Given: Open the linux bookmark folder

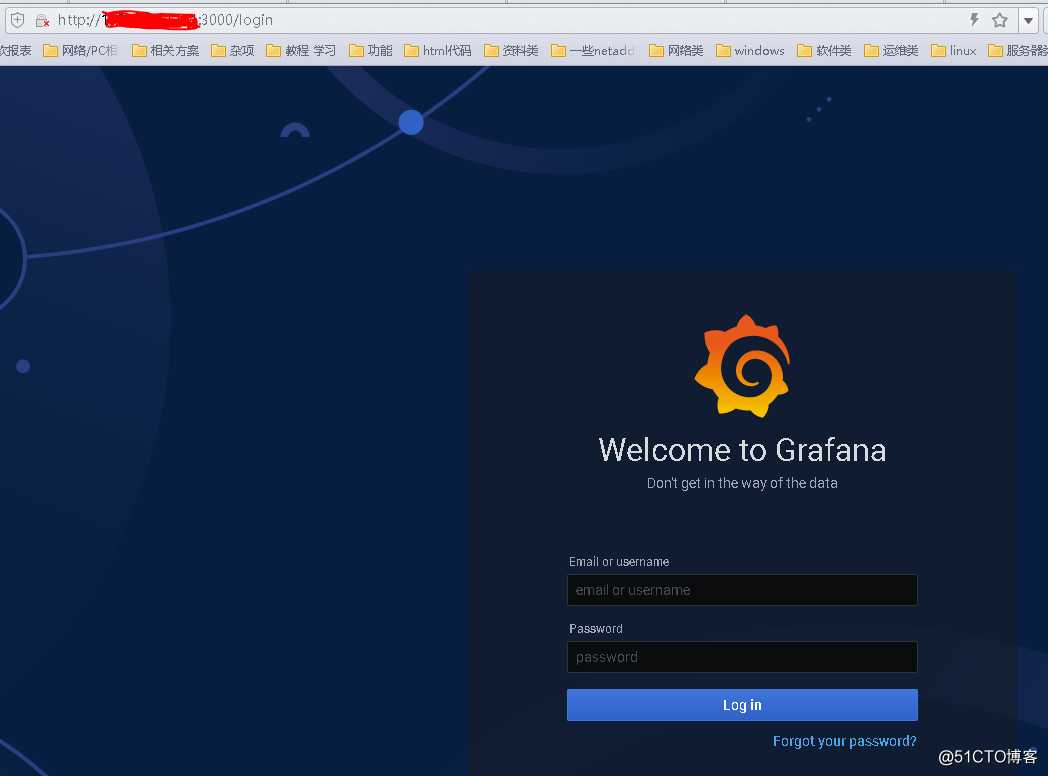Looking at the screenshot, I should [954, 50].
